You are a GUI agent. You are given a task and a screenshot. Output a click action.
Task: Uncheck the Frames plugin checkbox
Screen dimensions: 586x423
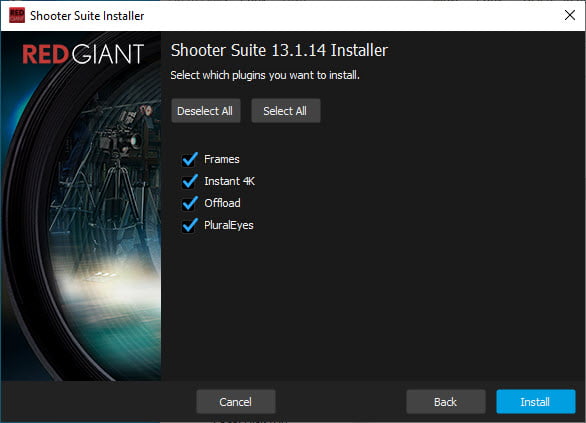(x=190, y=159)
